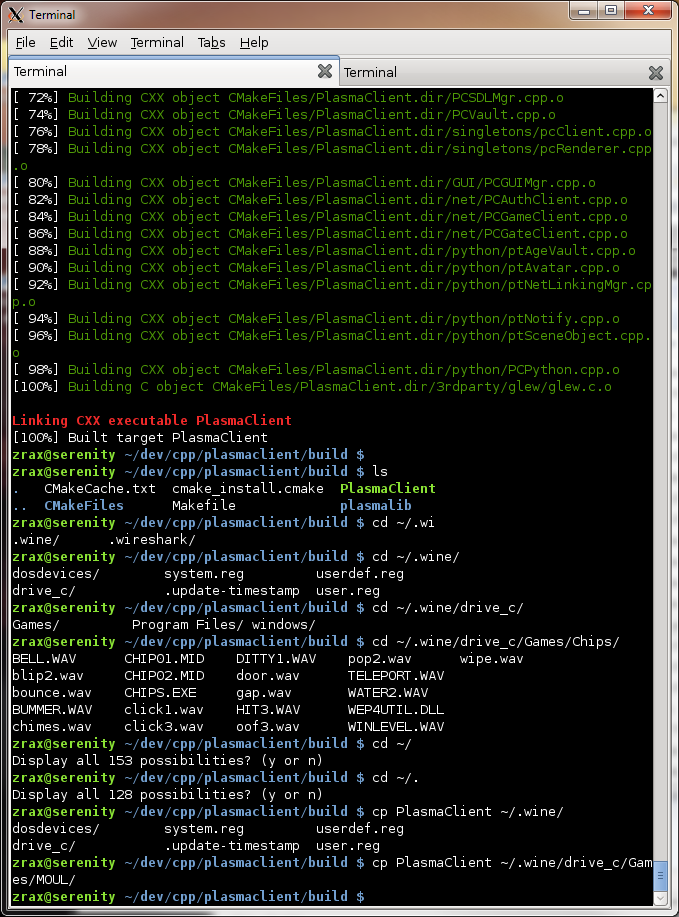The image size is (679, 917).
Task: Open the File menu
Action: (25, 43)
